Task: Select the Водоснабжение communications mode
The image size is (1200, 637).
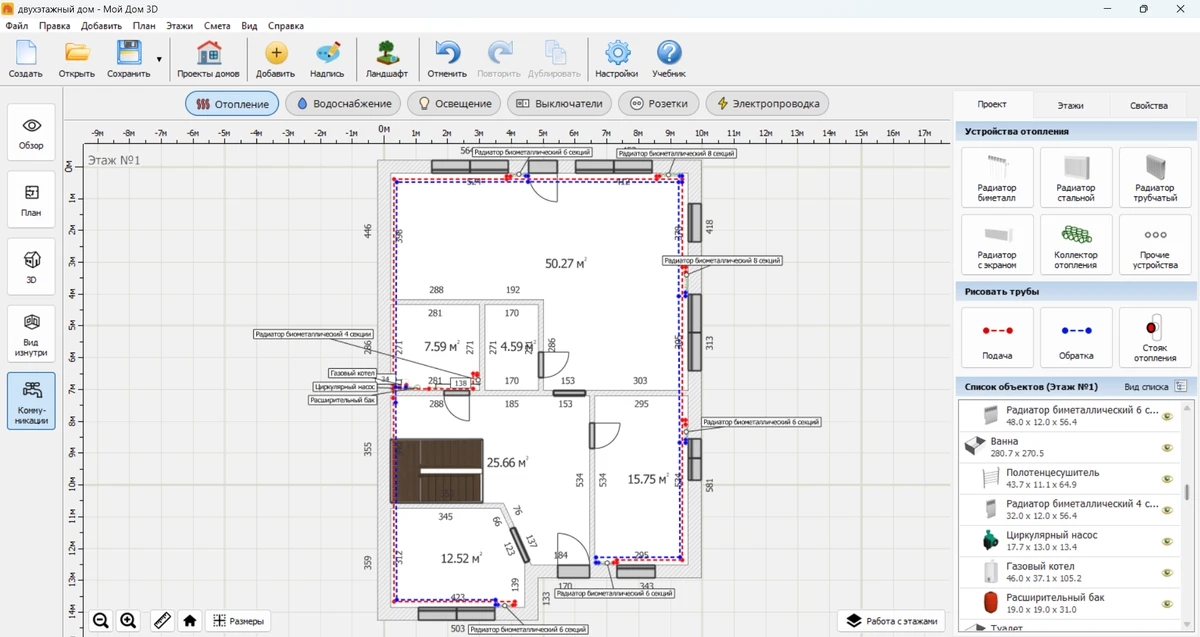Action: click(343, 103)
